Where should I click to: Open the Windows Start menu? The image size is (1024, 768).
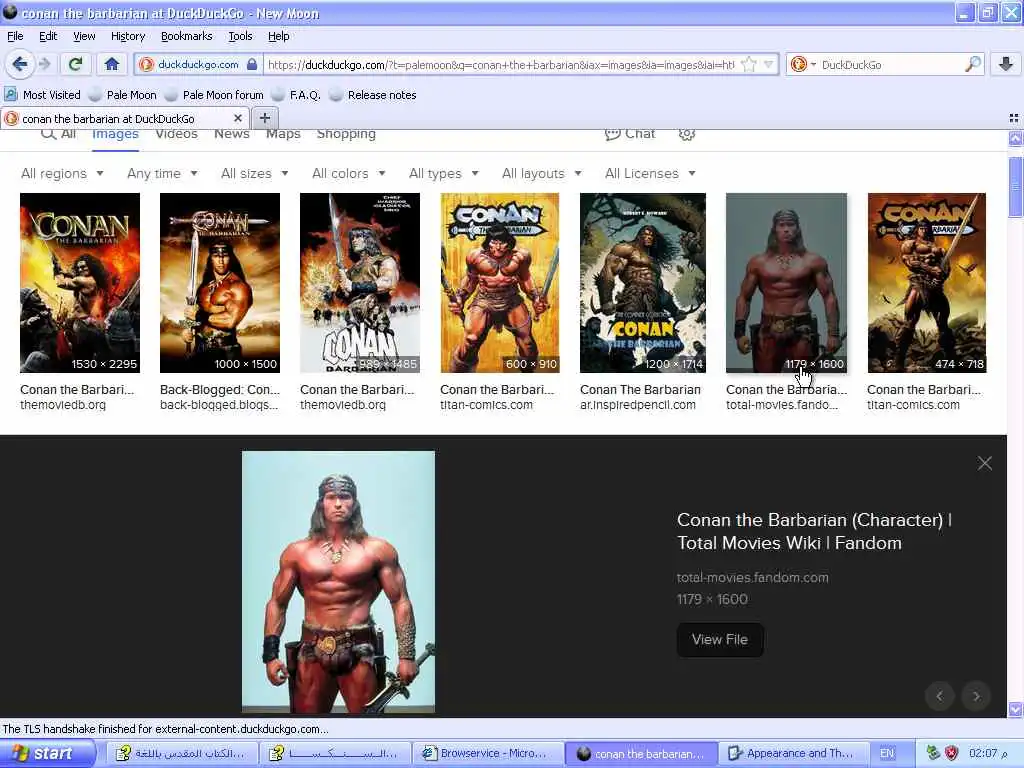(47, 753)
